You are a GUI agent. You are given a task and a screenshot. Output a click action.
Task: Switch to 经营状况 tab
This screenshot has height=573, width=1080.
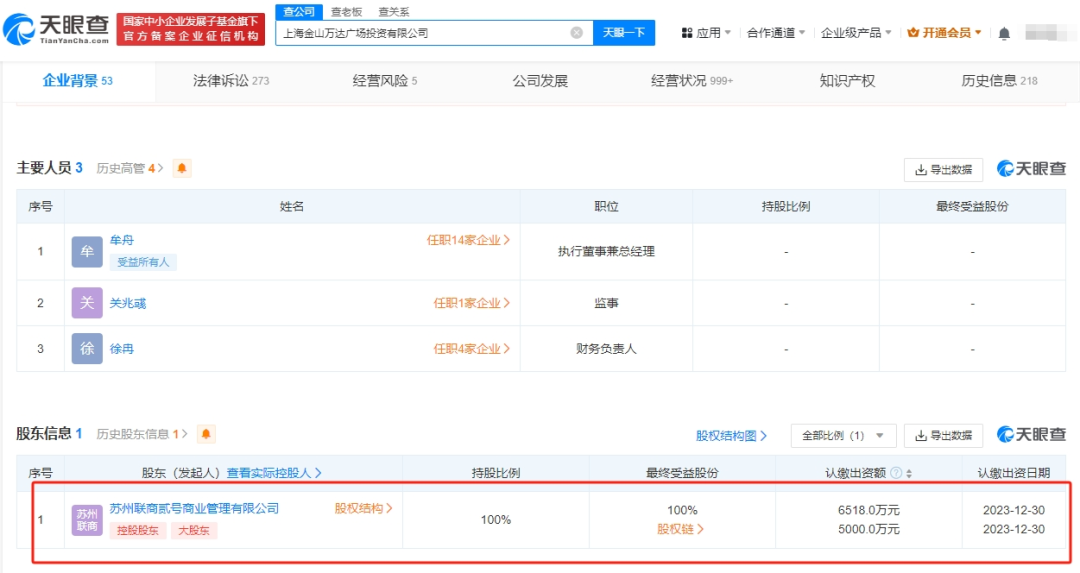[x=692, y=81]
